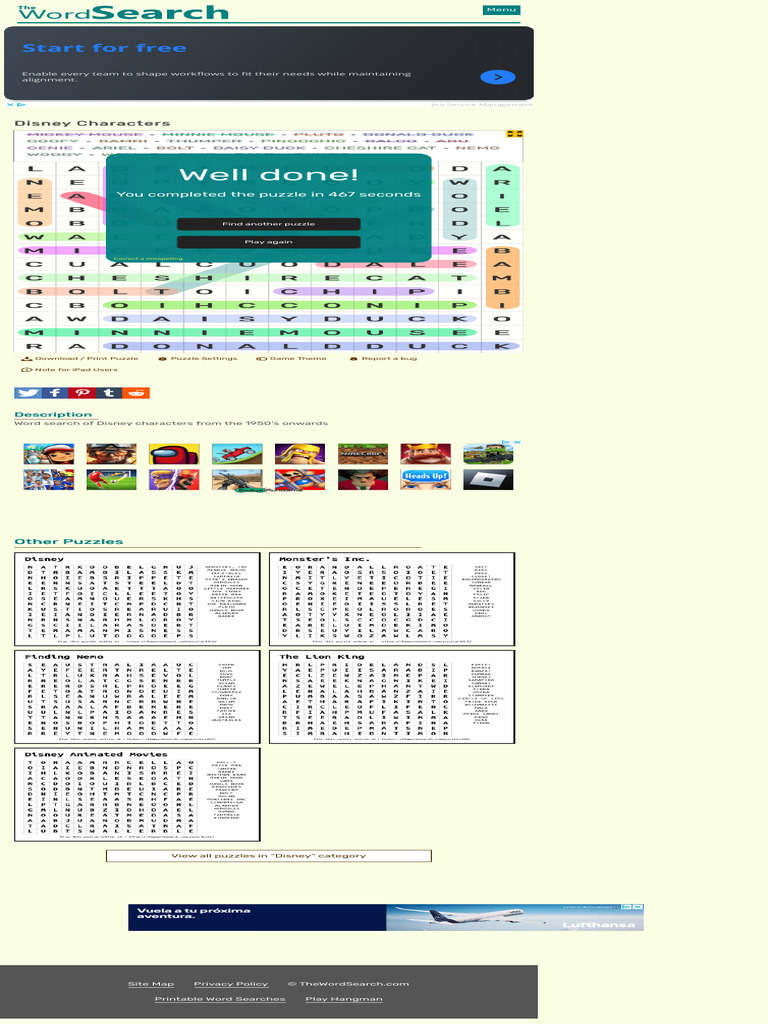
Task: Click 'CHESHIRE CAT' in the word list
Action: click(380, 148)
